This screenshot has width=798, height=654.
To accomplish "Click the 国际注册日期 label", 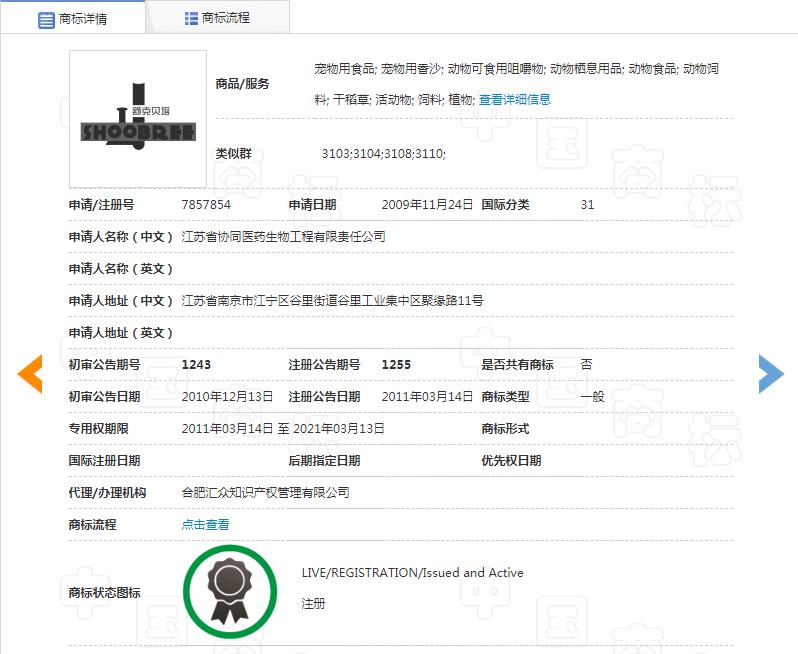I will pyautogui.click(x=104, y=461).
